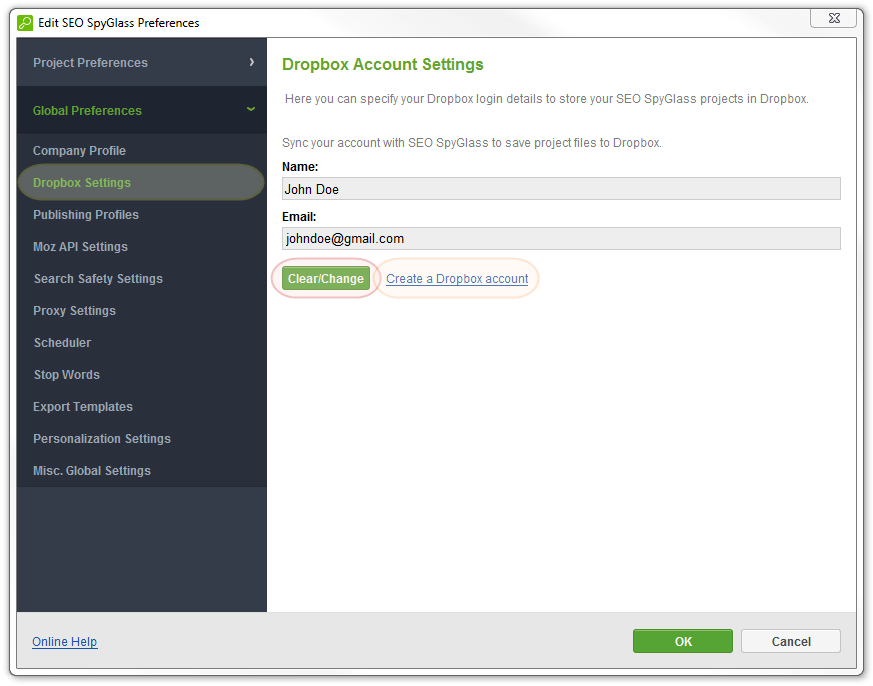Viewport: 873px width, 686px height.
Task: Open Stop Words settings
Action: click(67, 375)
